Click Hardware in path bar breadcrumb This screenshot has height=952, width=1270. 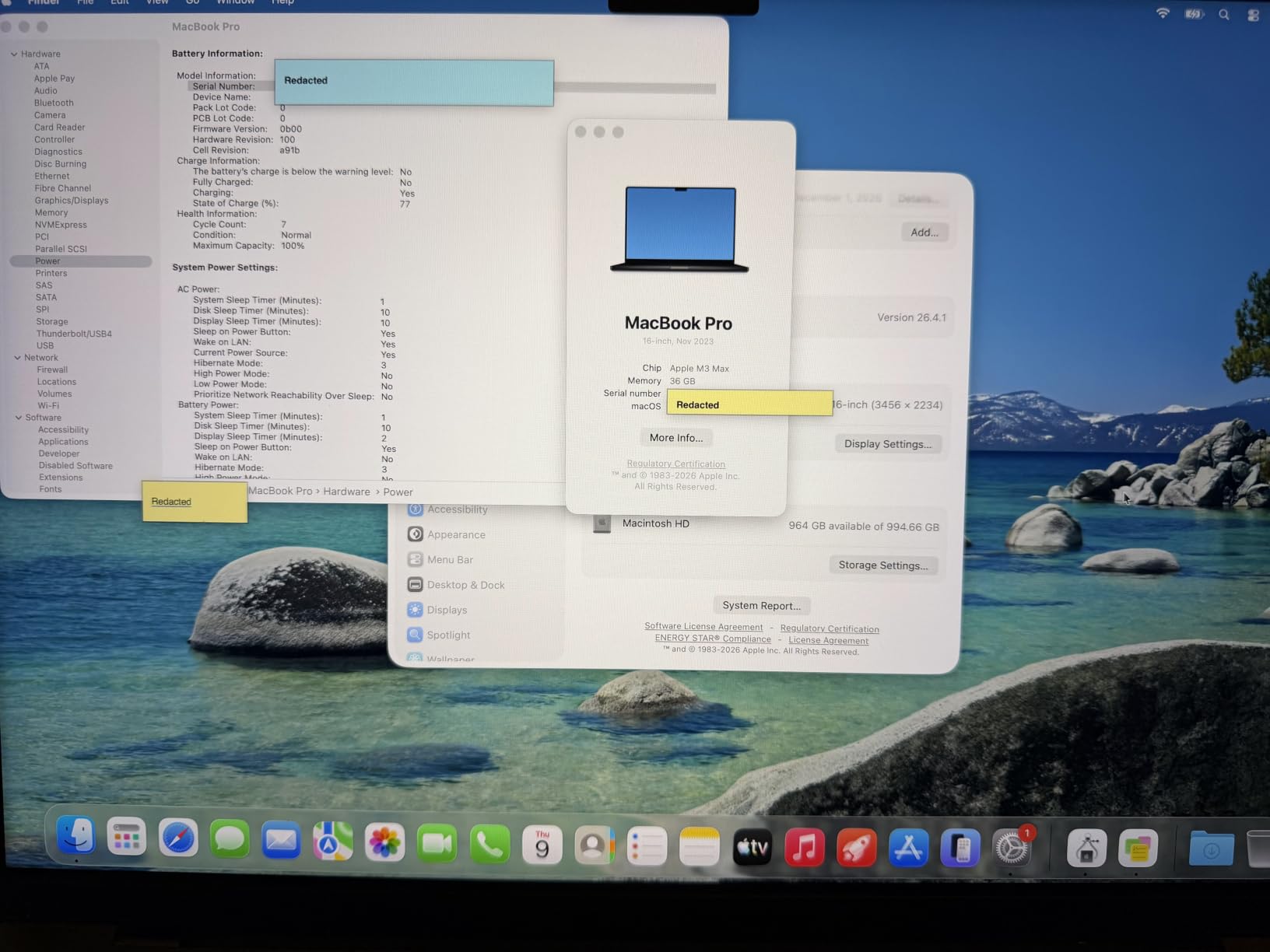(346, 492)
